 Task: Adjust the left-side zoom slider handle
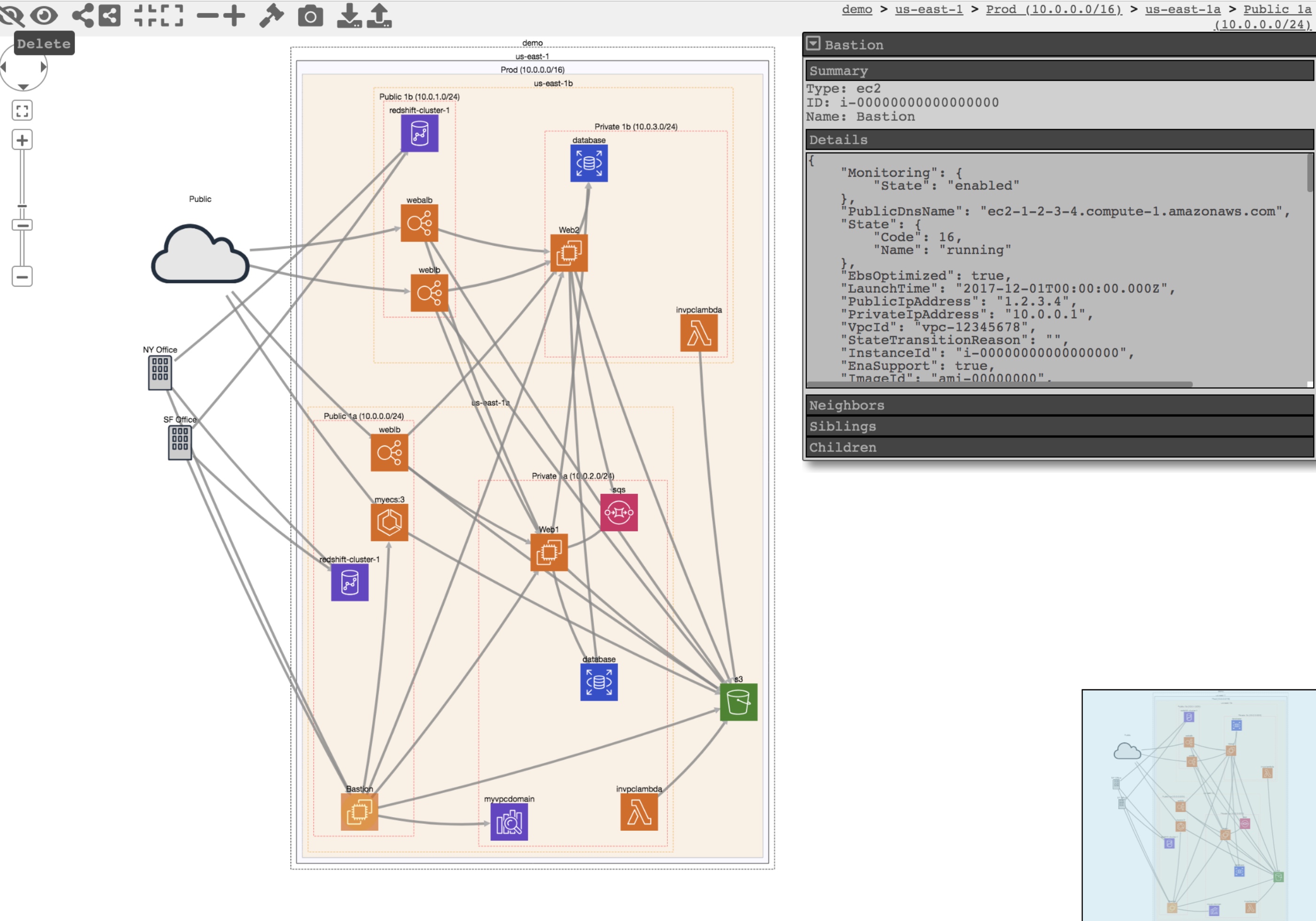[x=23, y=206]
